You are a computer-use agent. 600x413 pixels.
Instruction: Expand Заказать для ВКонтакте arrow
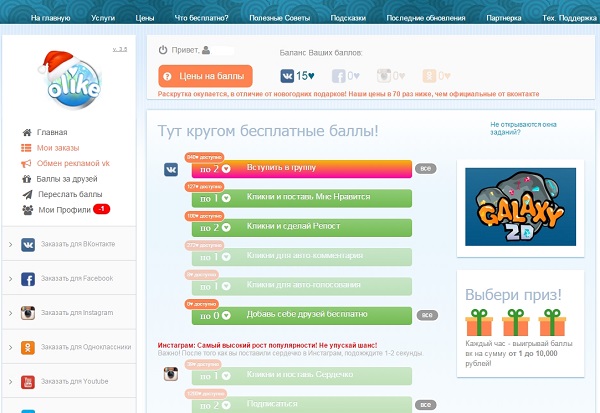pyautogui.click(x=11, y=245)
